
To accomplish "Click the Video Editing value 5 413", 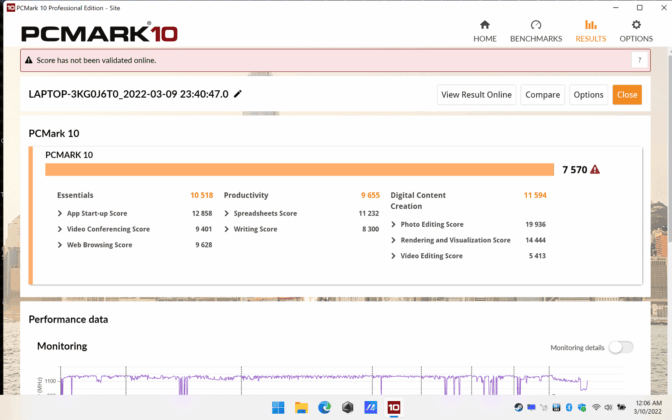I will [x=537, y=256].
